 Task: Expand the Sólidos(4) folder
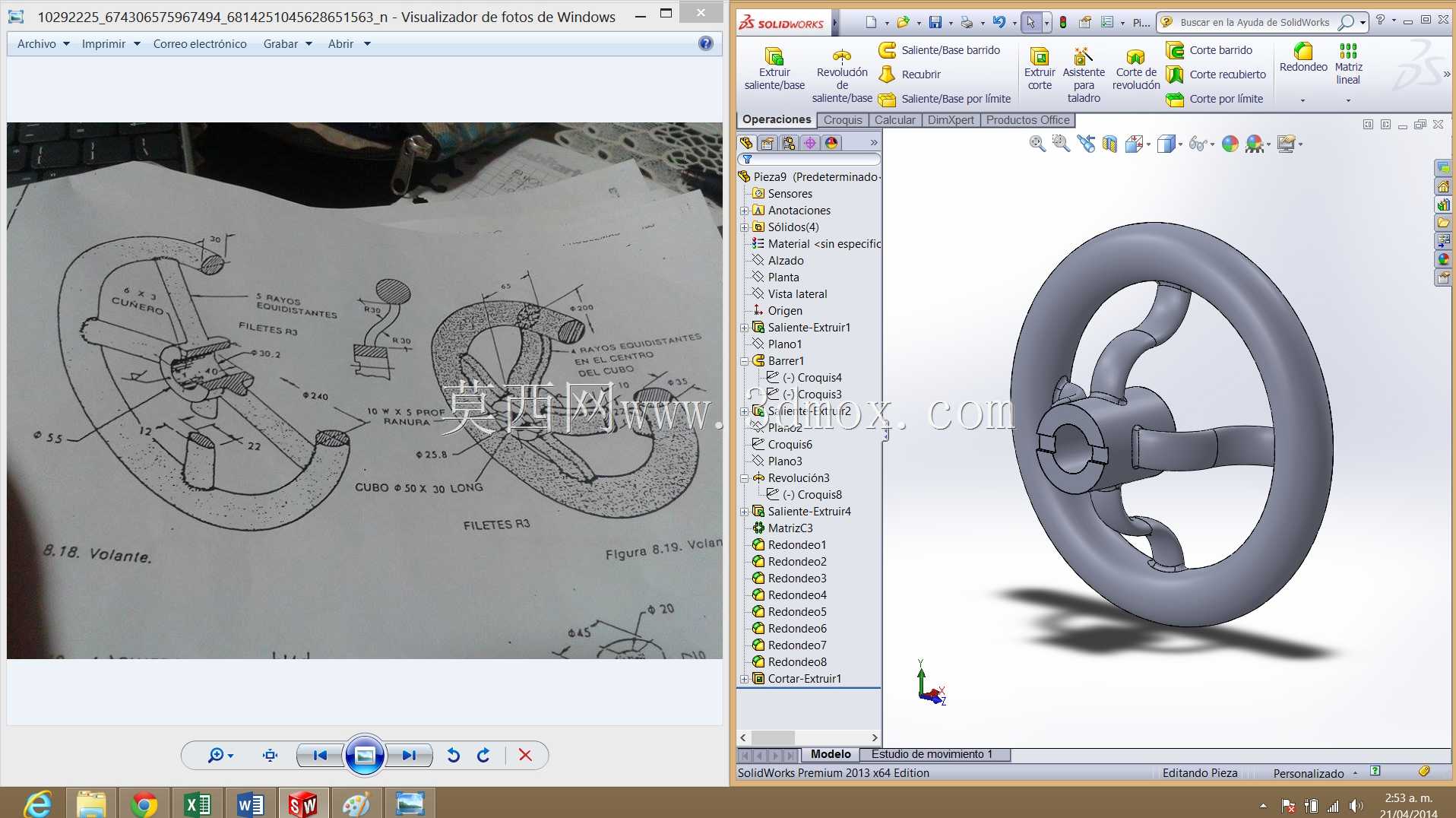click(744, 227)
